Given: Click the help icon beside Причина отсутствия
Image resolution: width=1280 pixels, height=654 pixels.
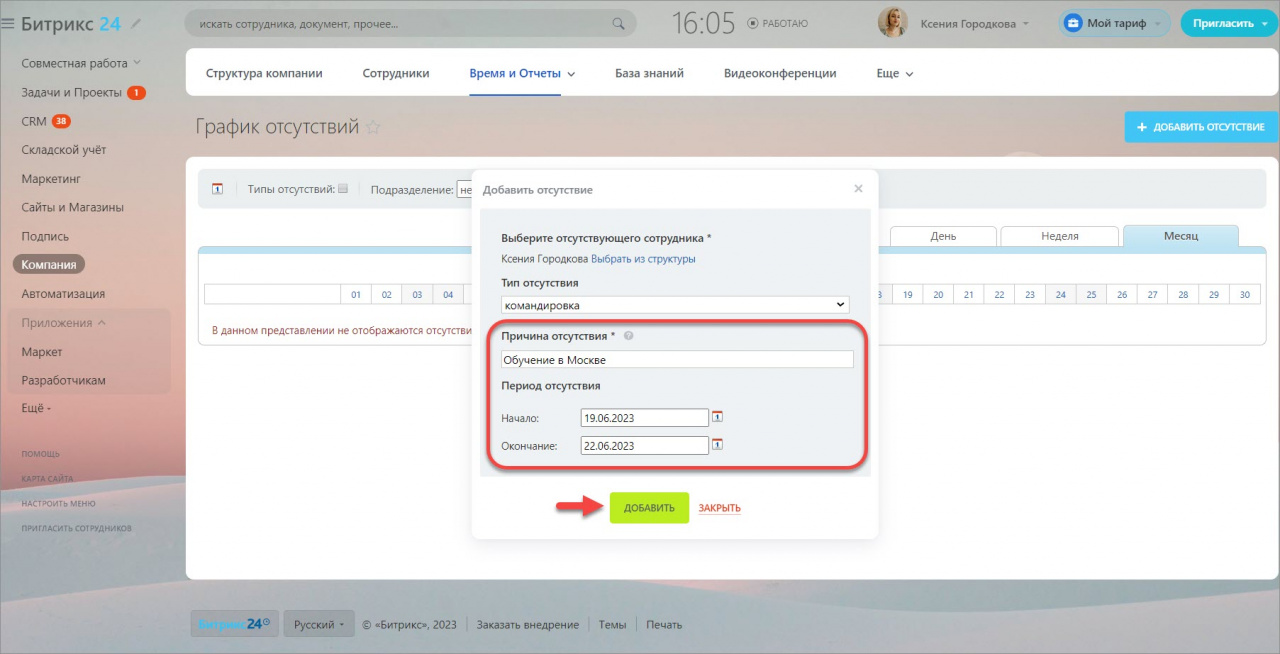Looking at the screenshot, I should [x=628, y=337].
